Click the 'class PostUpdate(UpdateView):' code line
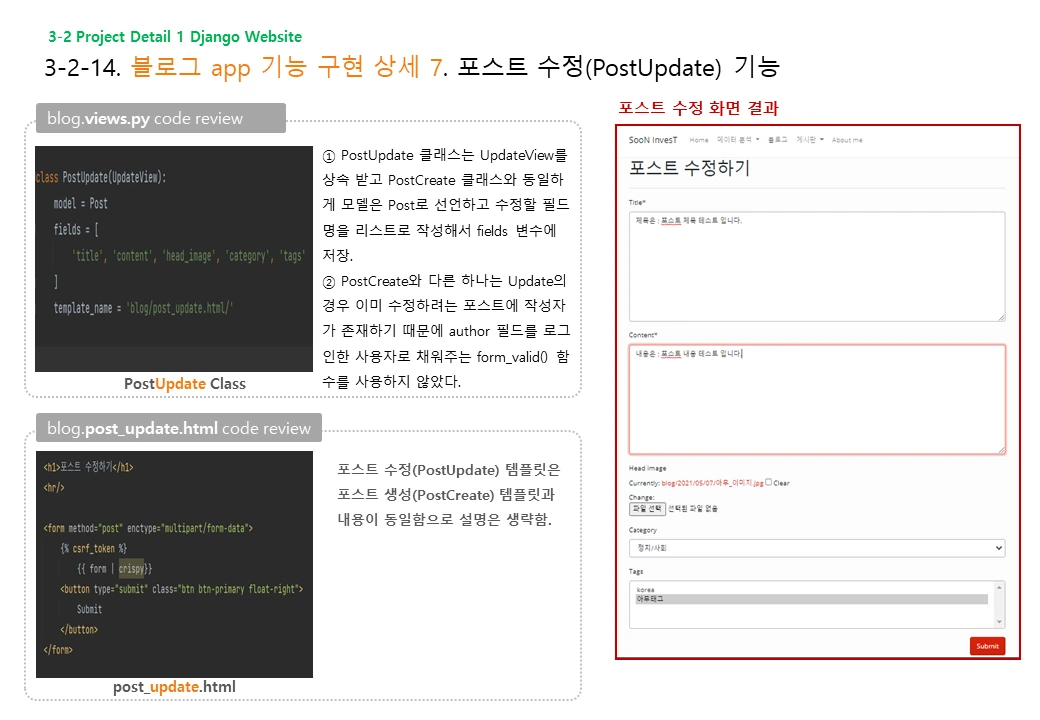Screen dimensions: 1040x720 pyautogui.click(x=101, y=177)
